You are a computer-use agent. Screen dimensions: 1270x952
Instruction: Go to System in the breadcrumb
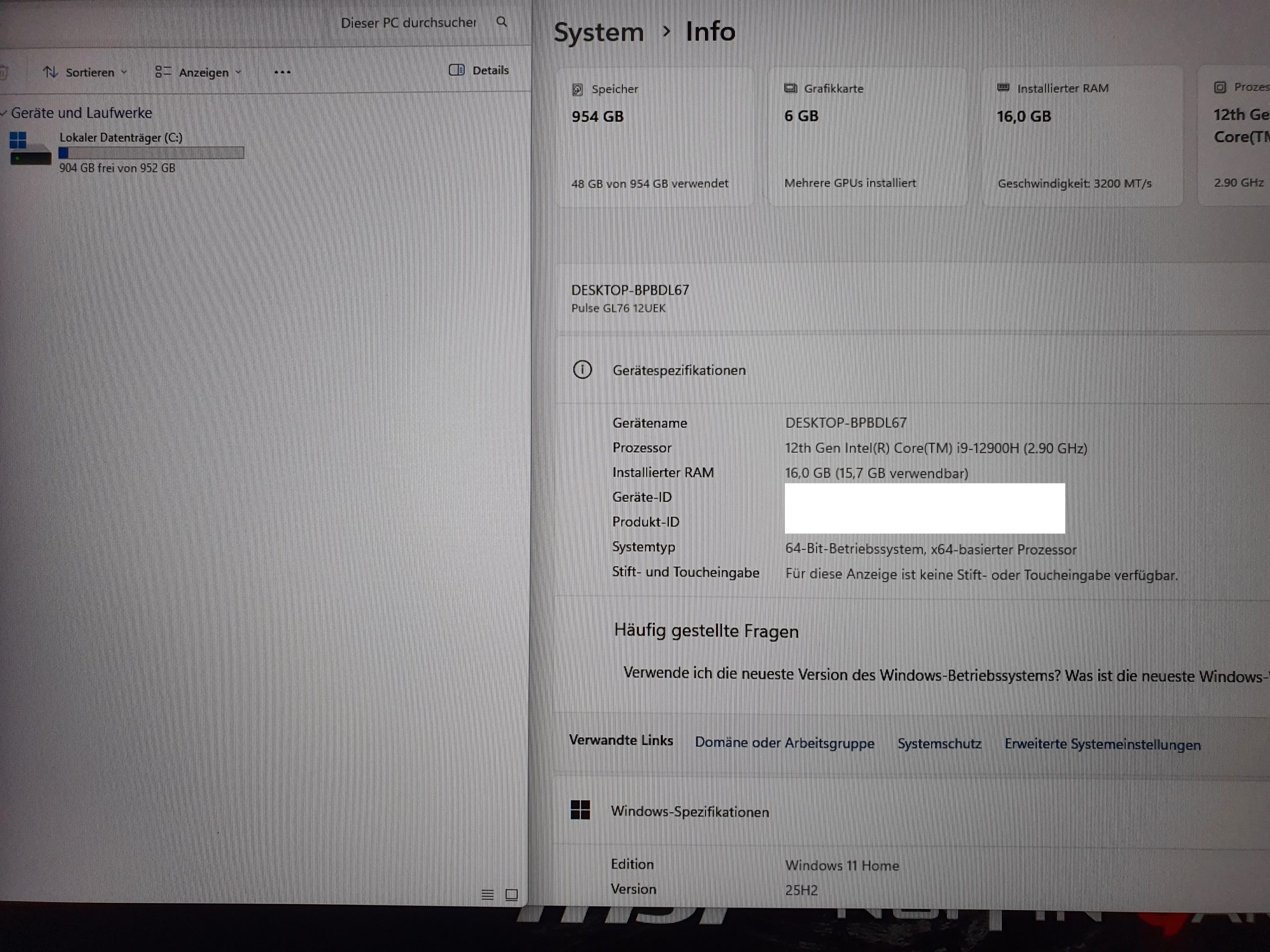pyautogui.click(x=598, y=32)
